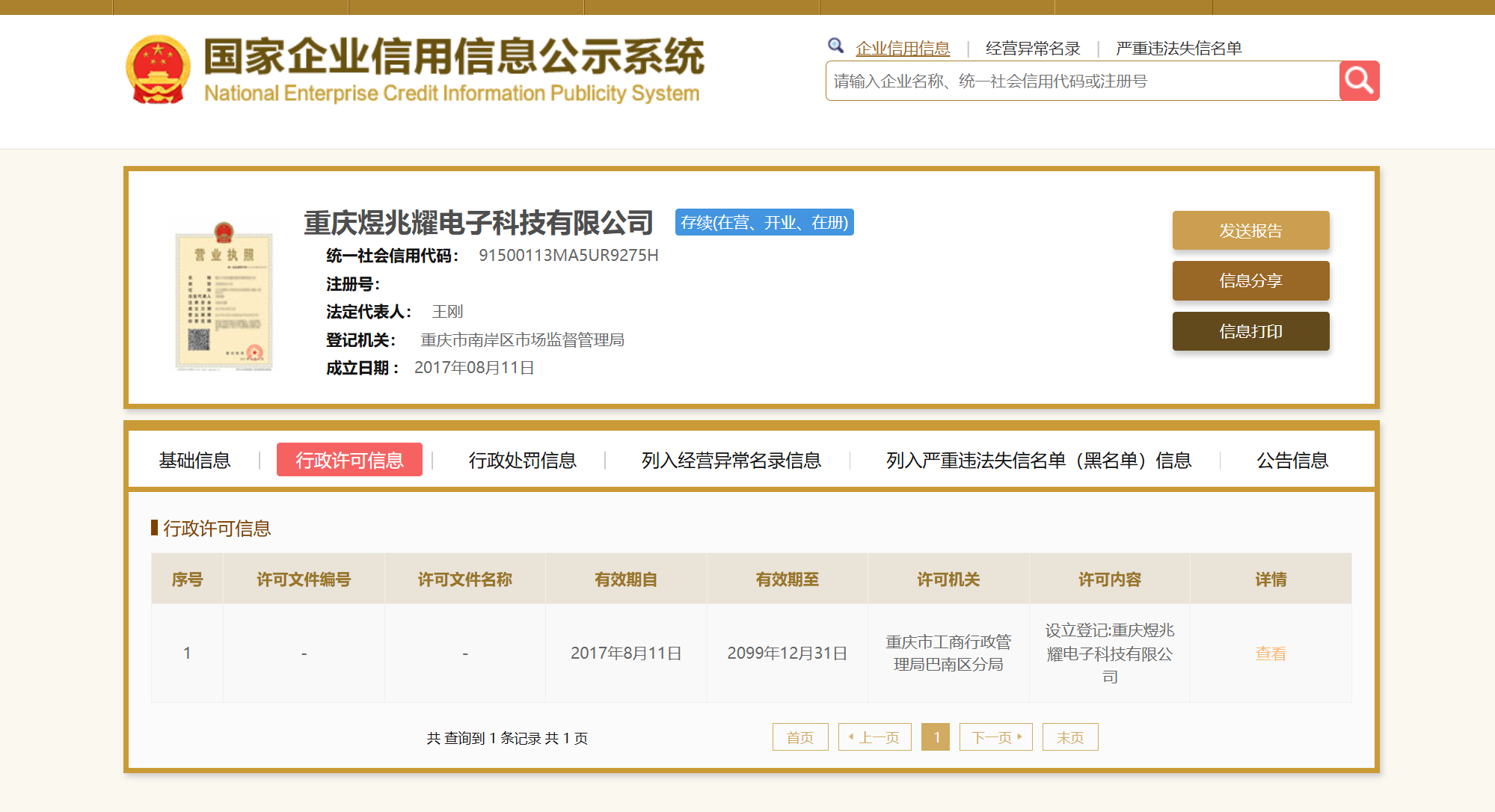Click the 有效期自 column header
The image size is (1495, 812).
click(626, 579)
